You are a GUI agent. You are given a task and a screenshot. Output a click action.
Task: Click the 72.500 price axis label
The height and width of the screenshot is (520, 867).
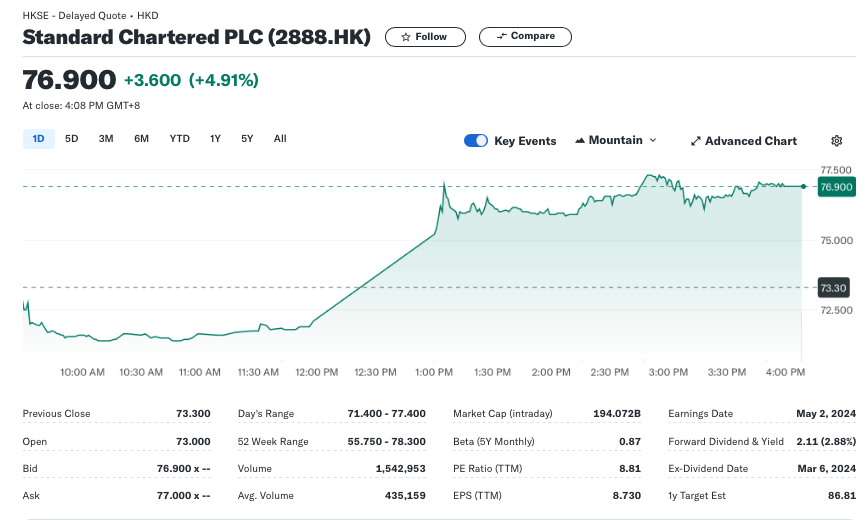(836, 310)
